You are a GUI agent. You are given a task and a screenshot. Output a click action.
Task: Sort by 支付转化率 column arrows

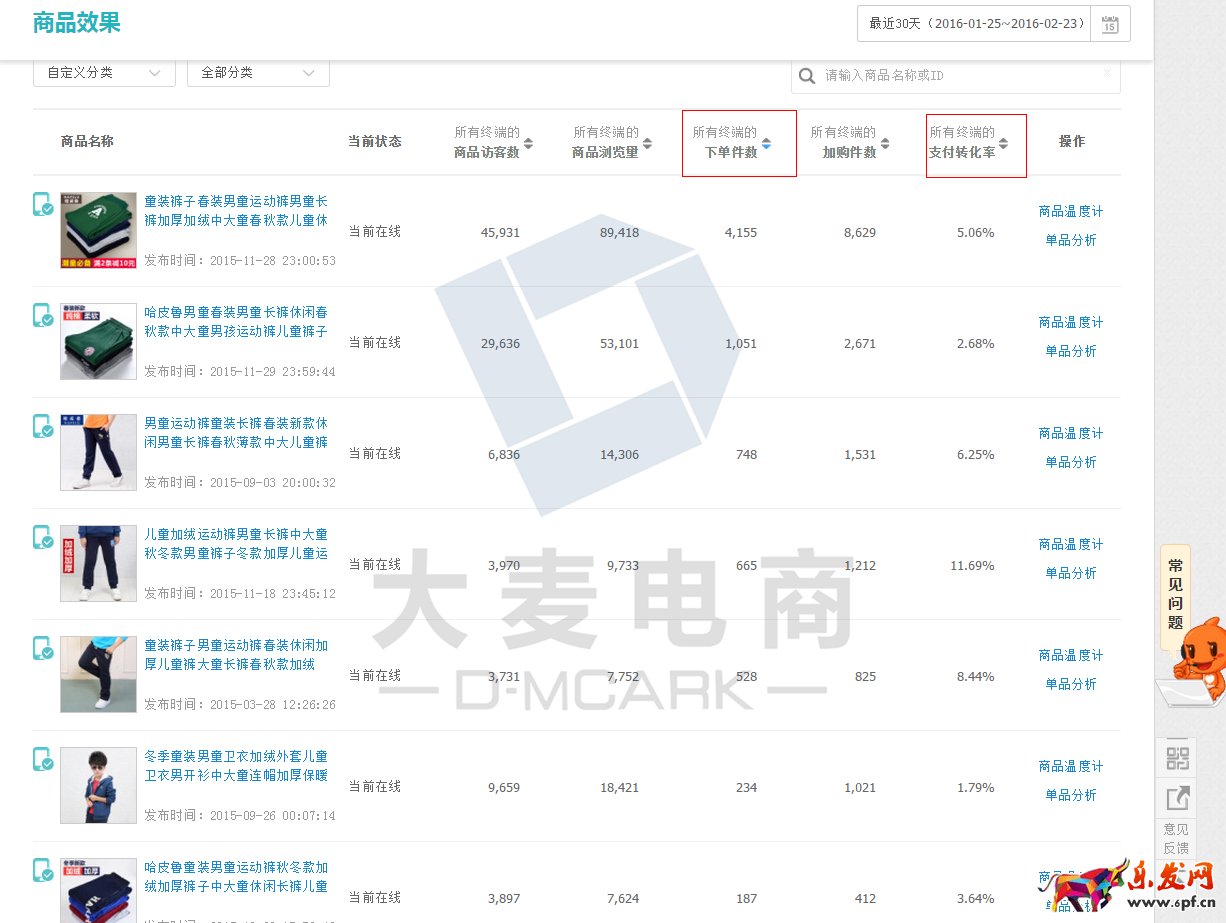coord(1003,143)
